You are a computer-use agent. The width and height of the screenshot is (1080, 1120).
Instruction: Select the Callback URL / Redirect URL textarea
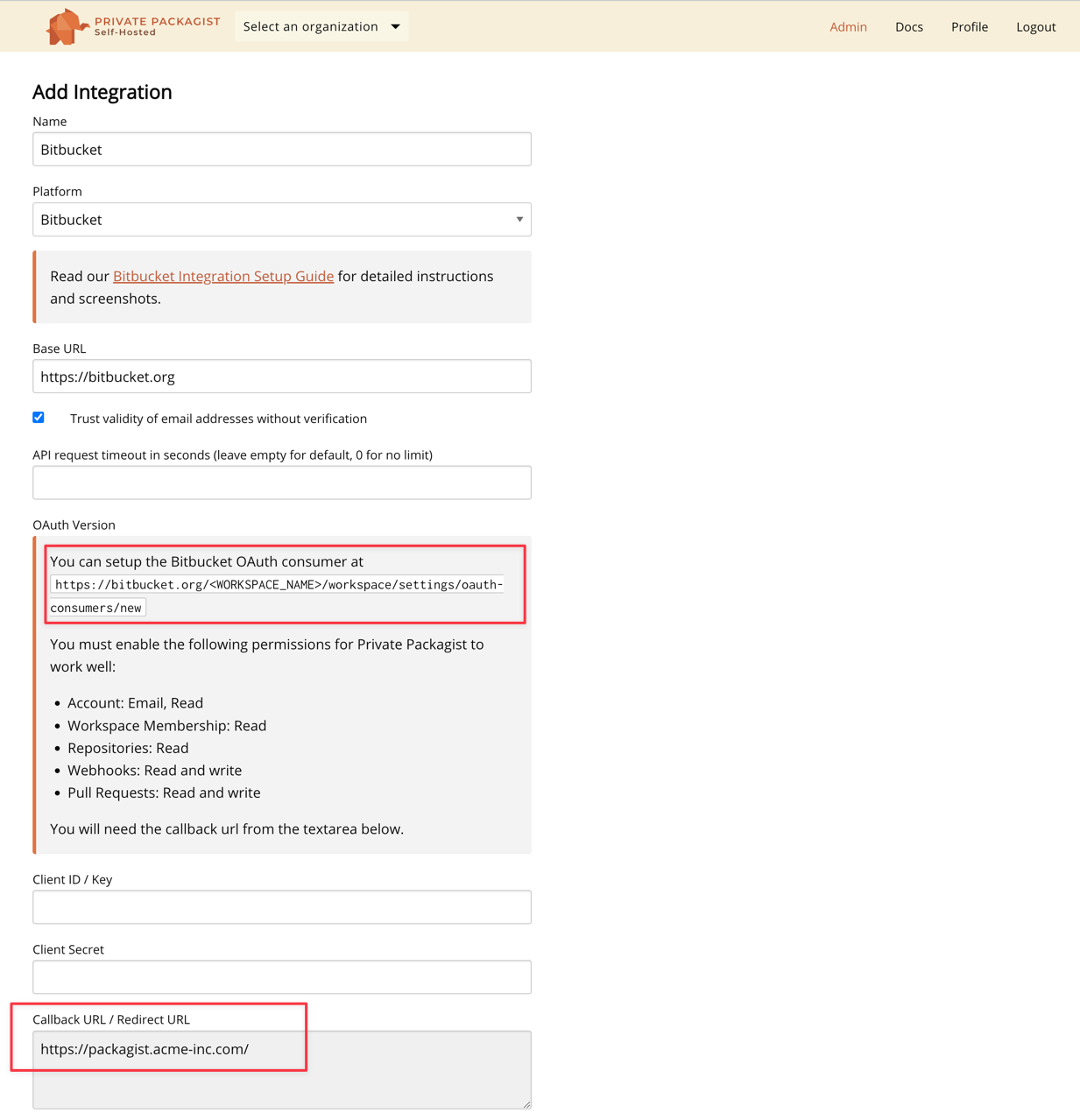[281, 1069]
